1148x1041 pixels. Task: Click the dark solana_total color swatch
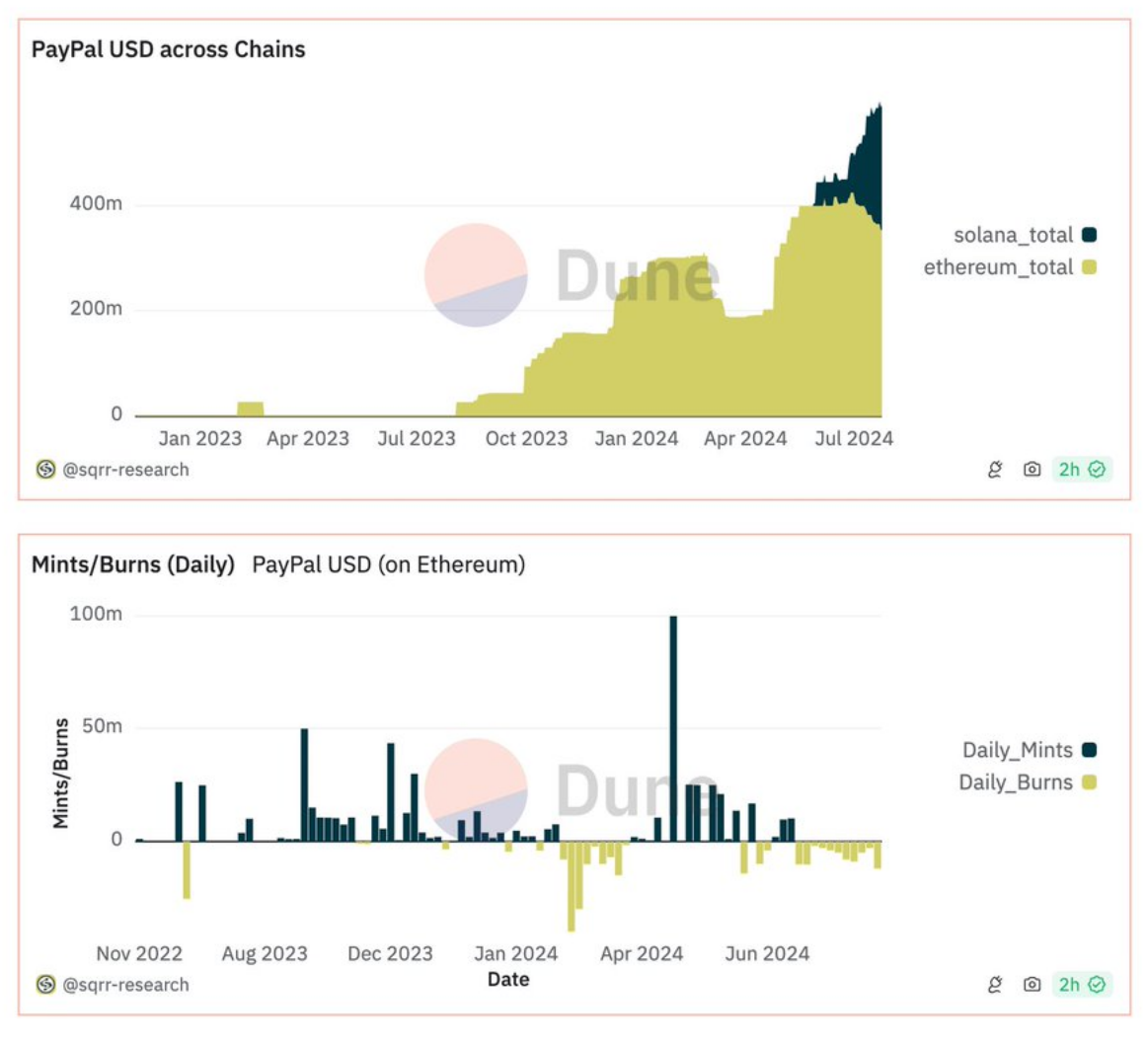click(x=1089, y=235)
